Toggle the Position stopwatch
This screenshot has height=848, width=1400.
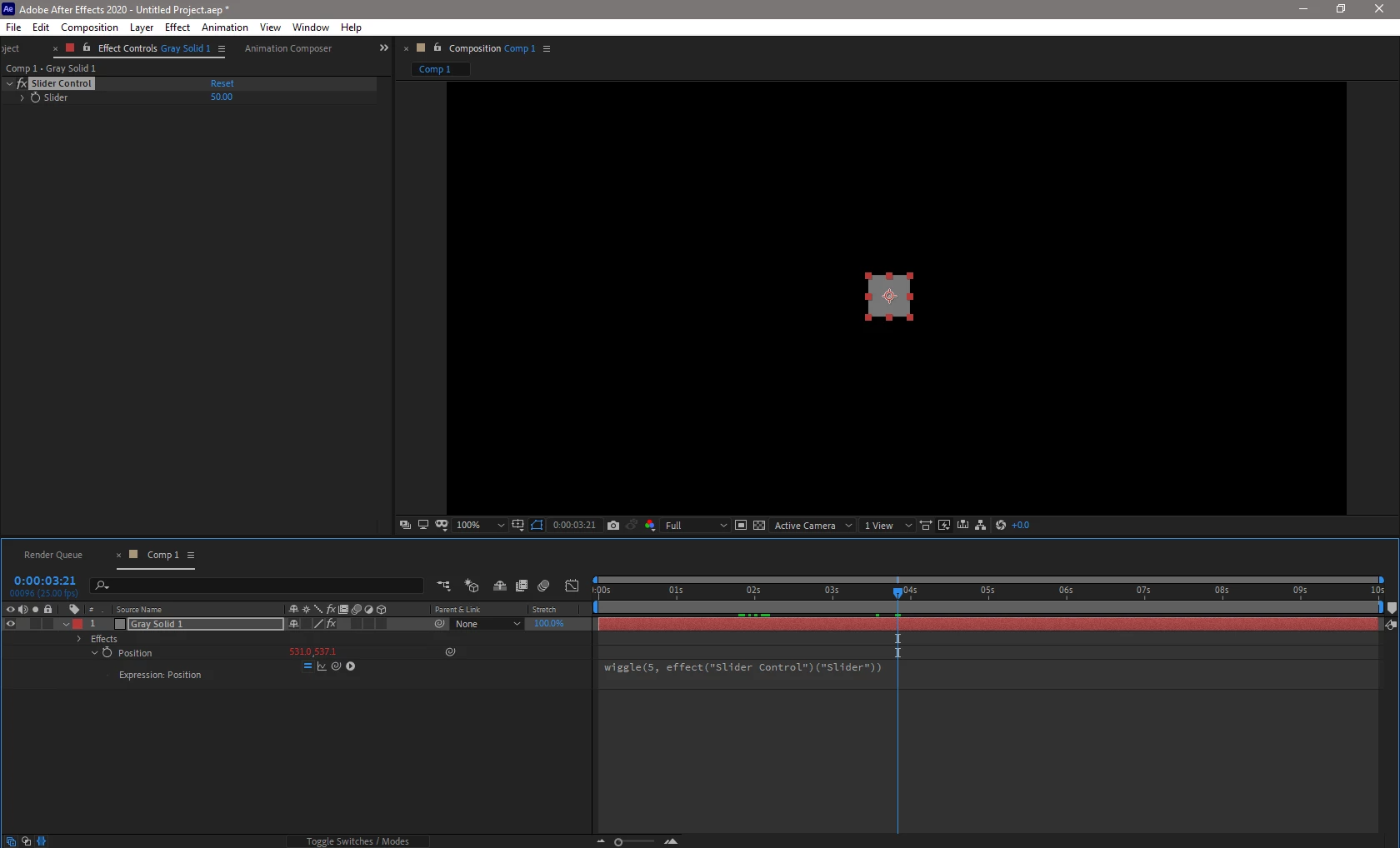(107, 653)
